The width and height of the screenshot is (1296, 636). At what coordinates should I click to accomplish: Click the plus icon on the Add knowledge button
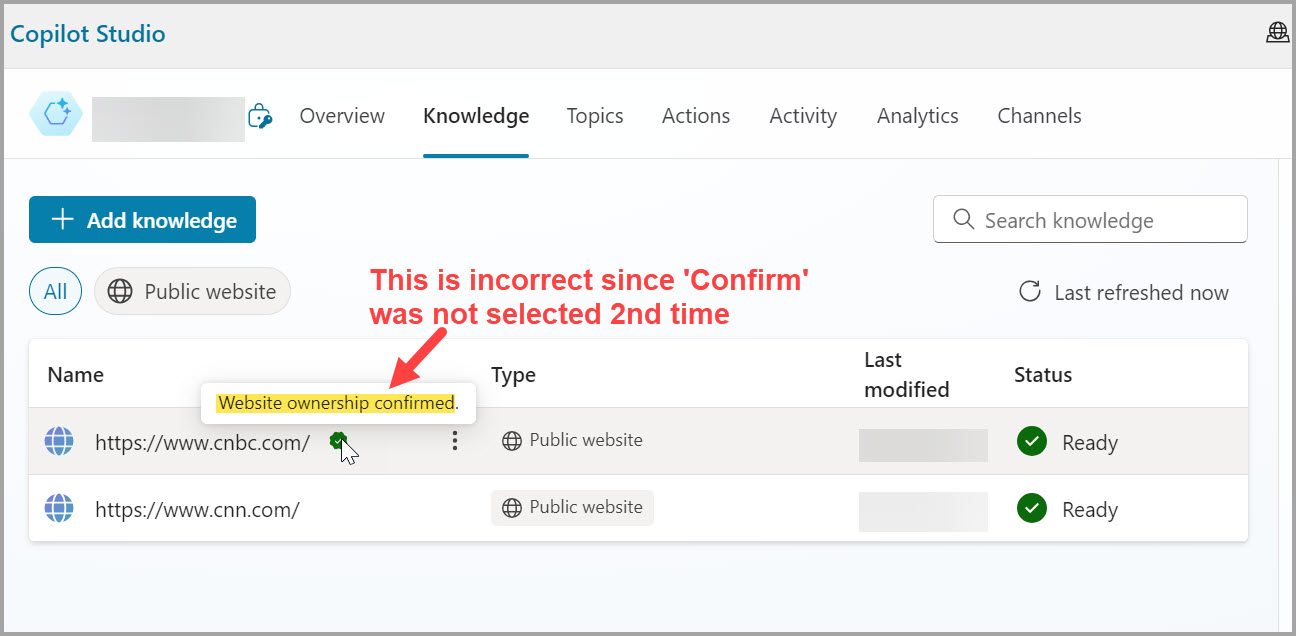(63, 219)
